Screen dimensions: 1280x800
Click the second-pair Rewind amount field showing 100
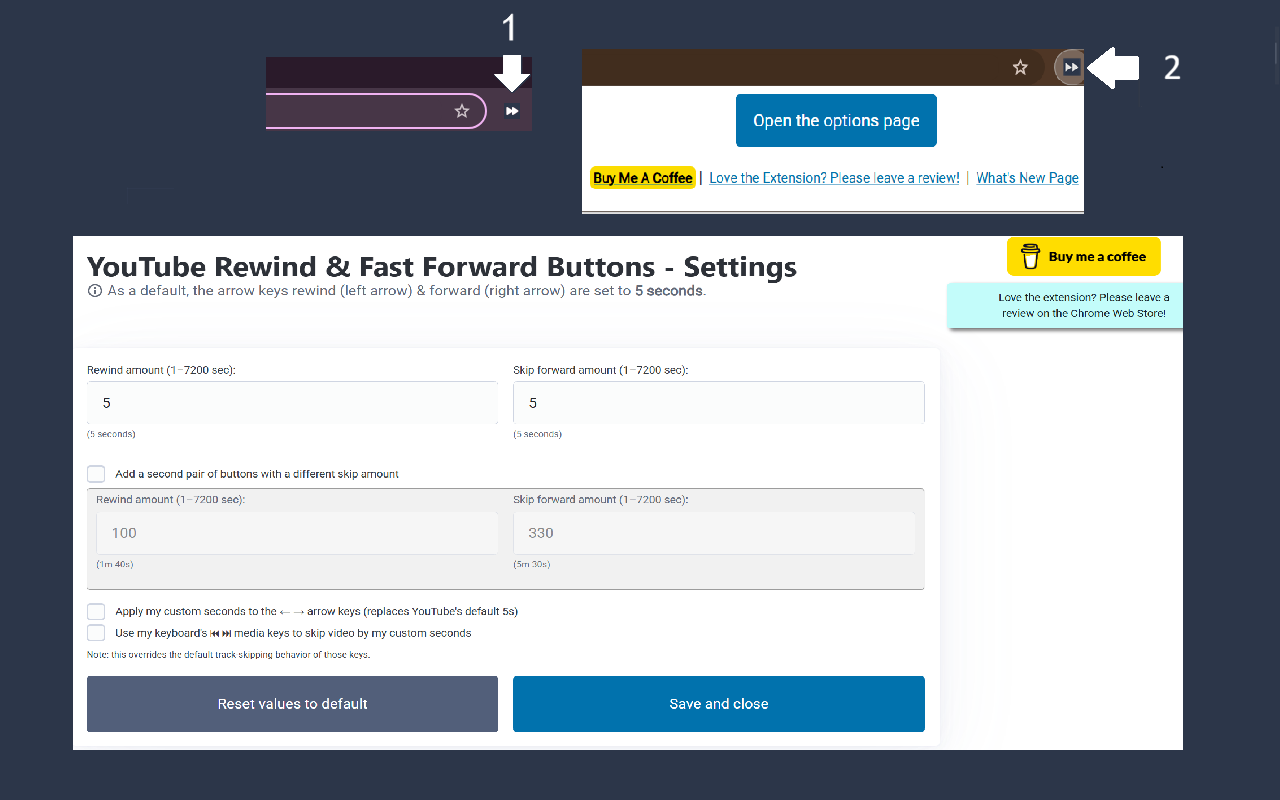[297, 533]
